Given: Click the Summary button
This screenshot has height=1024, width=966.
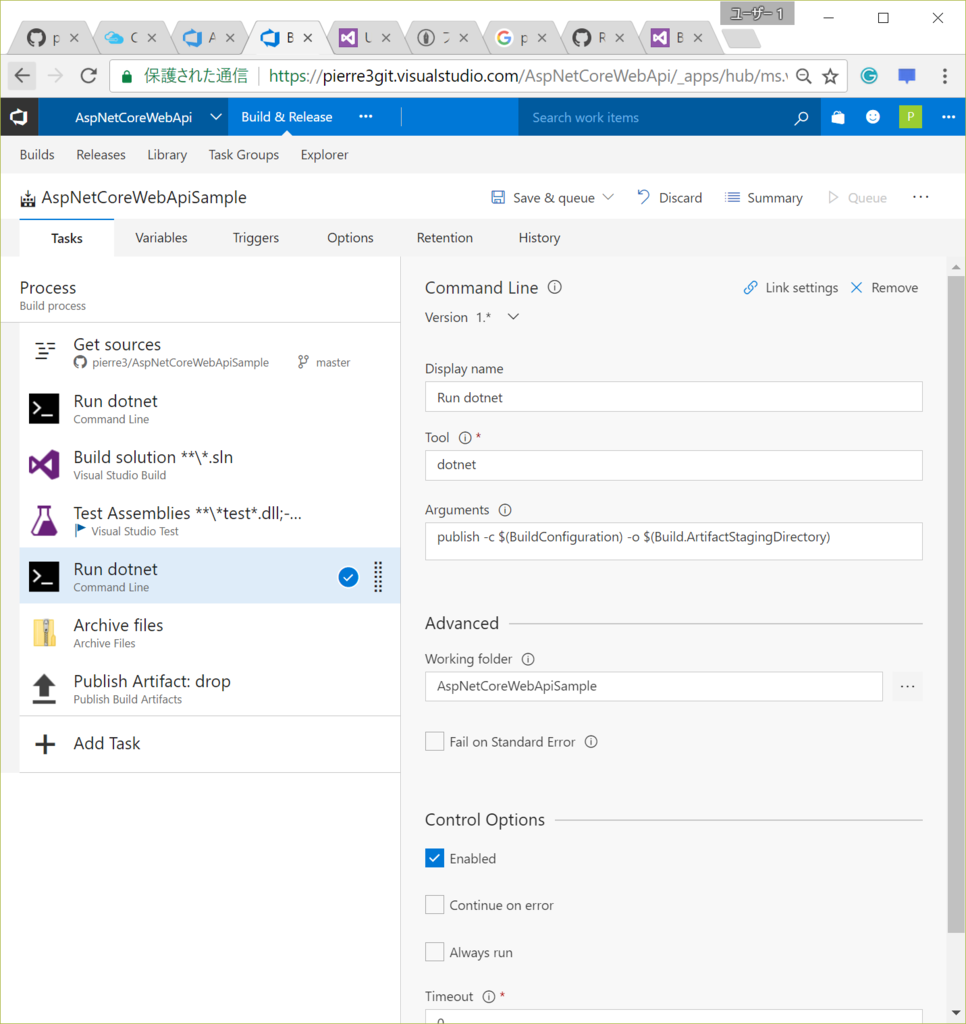Looking at the screenshot, I should click(764, 197).
